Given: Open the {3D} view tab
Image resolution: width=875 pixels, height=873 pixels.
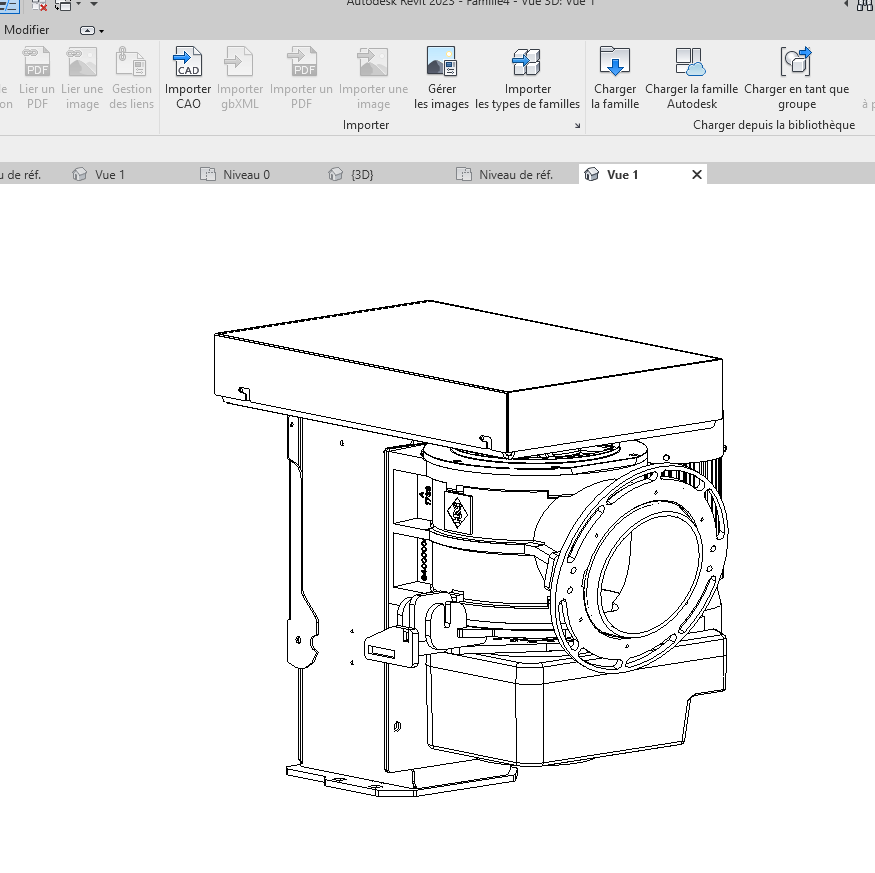Looking at the screenshot, I should (362, 174).
